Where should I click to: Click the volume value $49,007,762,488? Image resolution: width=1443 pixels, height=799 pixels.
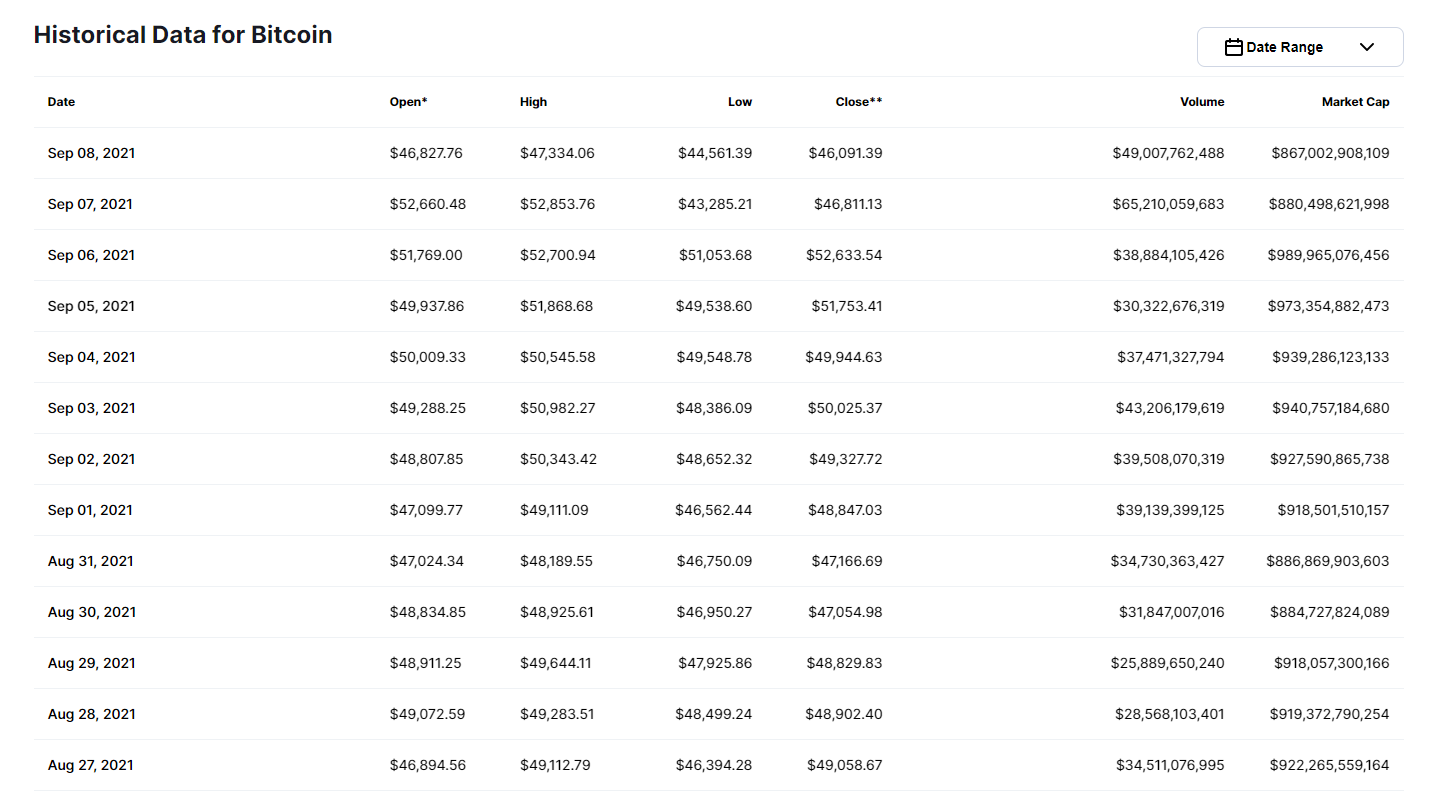tap(1169, 153)
